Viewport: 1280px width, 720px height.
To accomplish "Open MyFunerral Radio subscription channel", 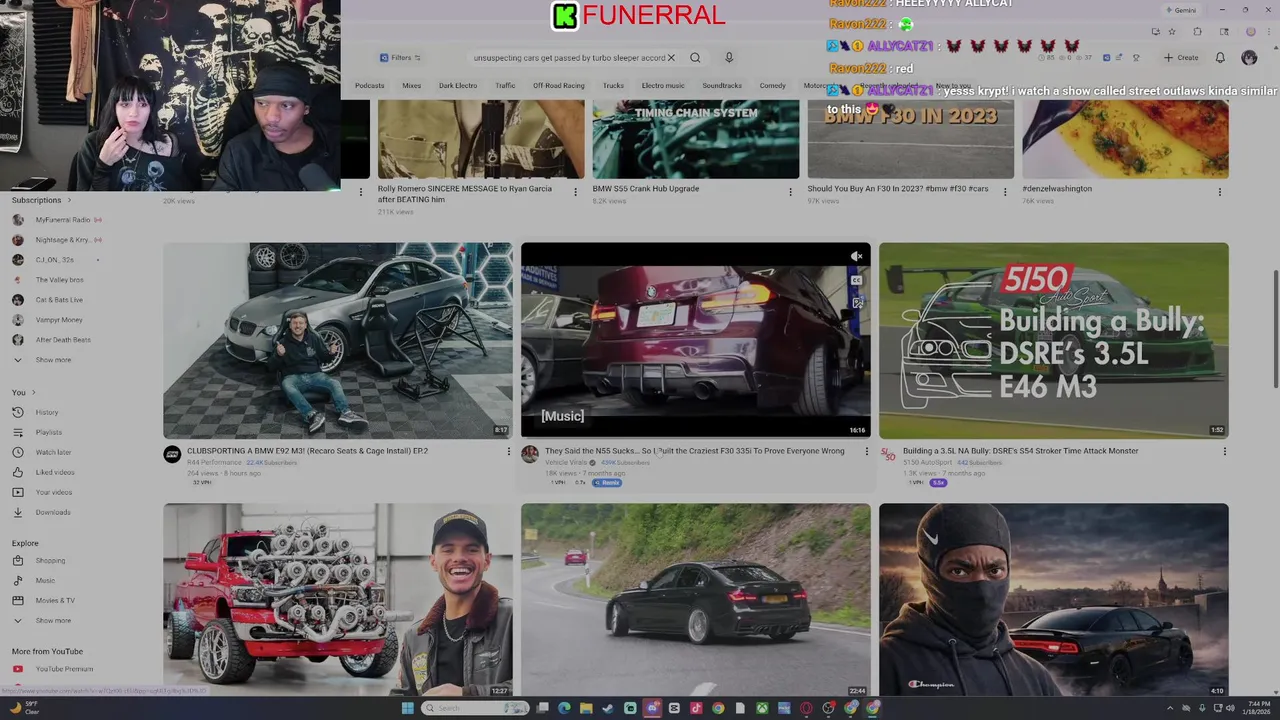I will [62, 220].
